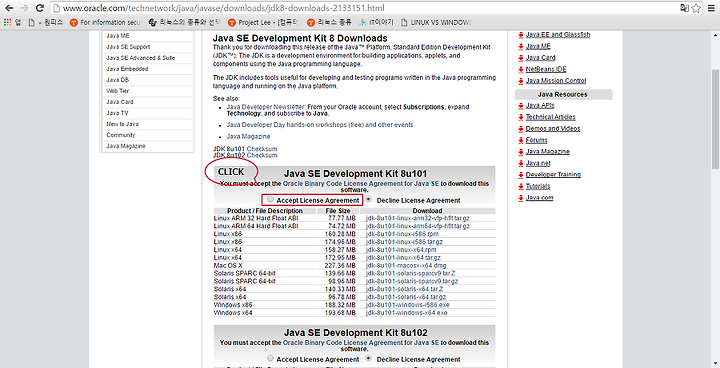Open the JDK 8u101 Checksum link
Screen dimensions: 720x368
(262, 149)
